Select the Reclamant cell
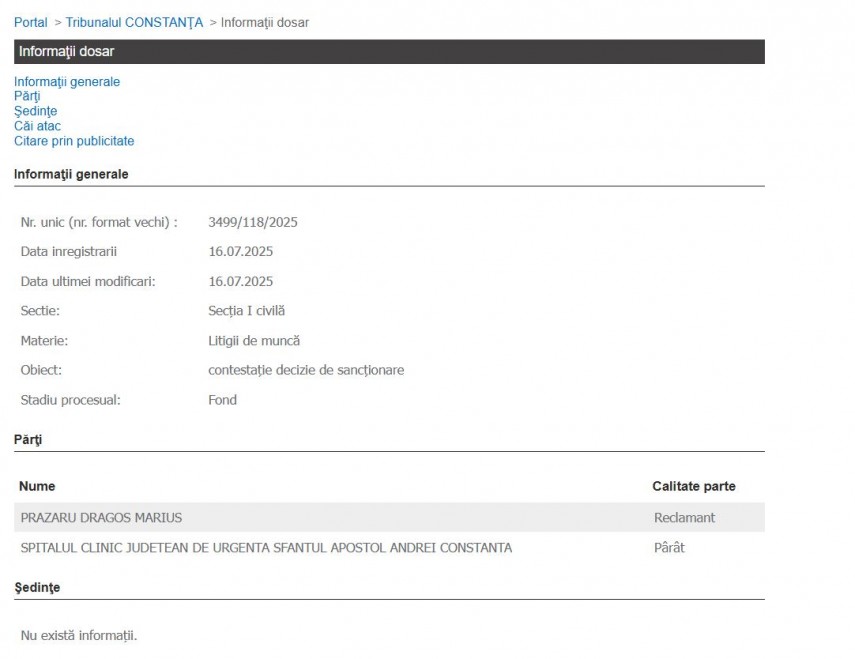The width and height of the screenshot is (855, 659). pyautogui.click(x=684, y=518)
